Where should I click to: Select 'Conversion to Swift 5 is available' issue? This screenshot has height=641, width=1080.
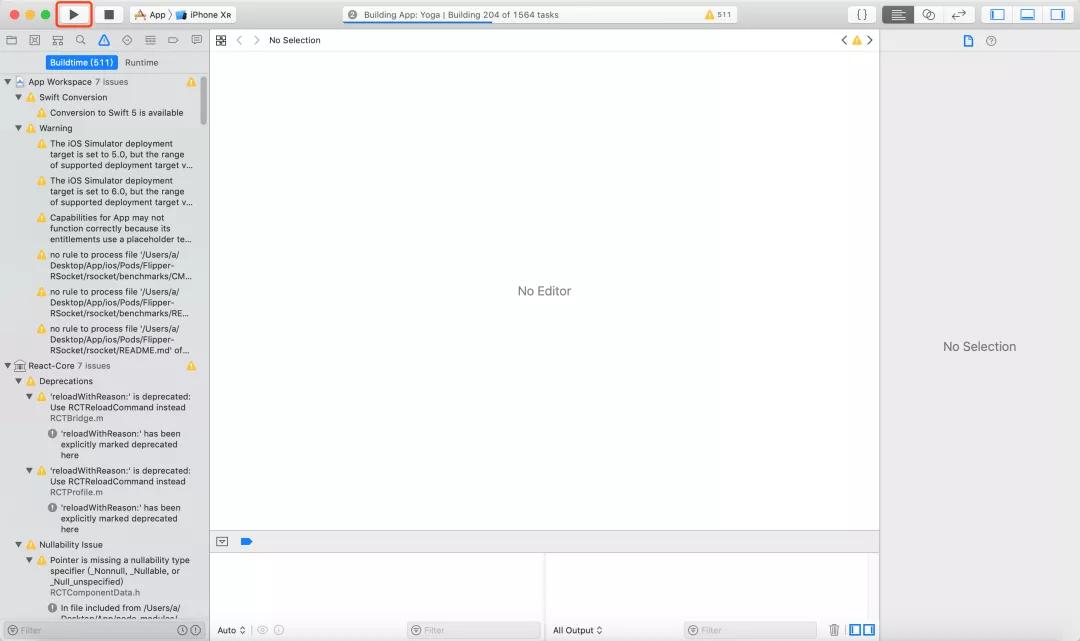click(x=116, y=113)
